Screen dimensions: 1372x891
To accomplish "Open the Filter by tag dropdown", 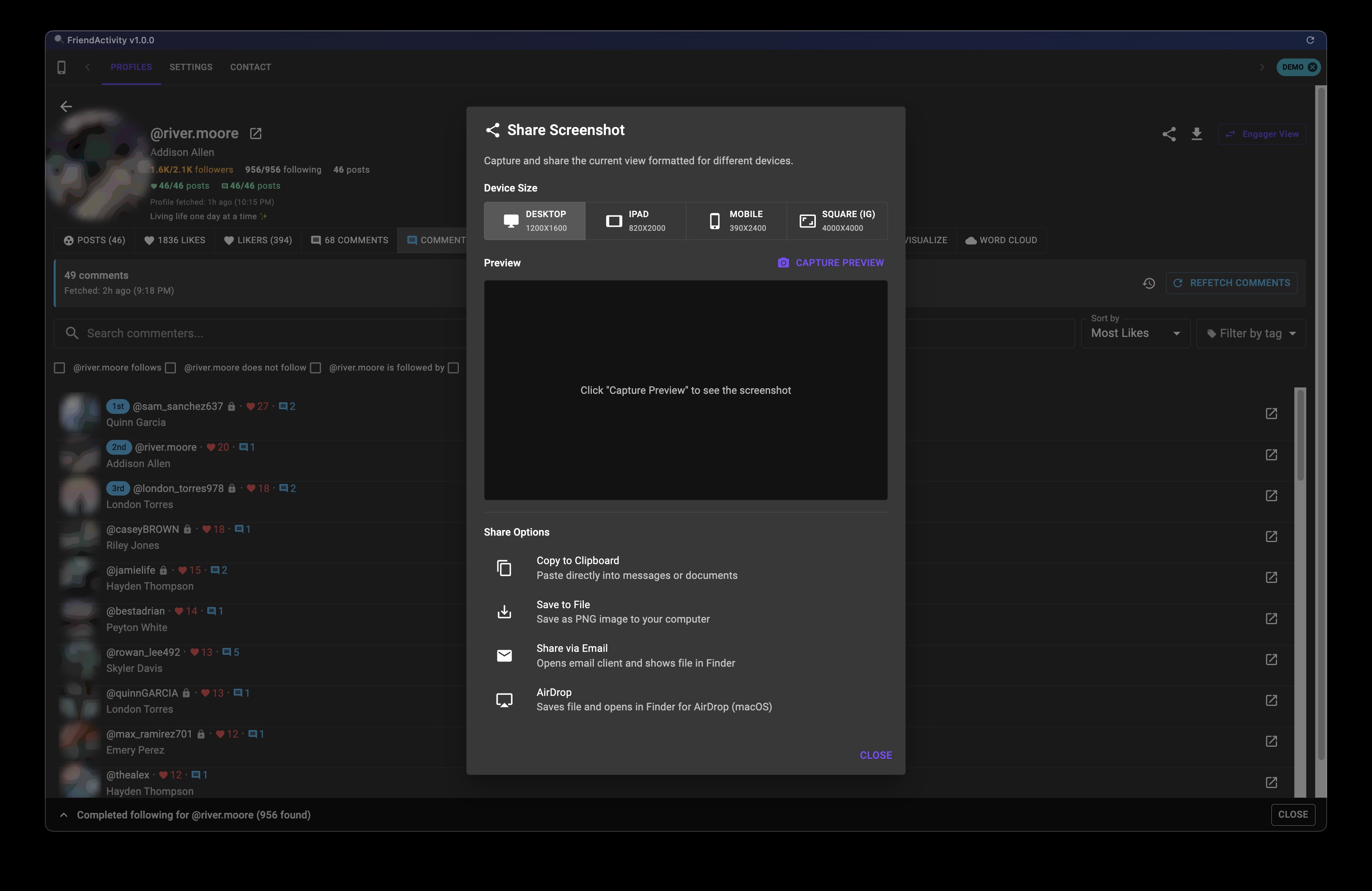I will pyautogui.click(x=1250, y=333).
